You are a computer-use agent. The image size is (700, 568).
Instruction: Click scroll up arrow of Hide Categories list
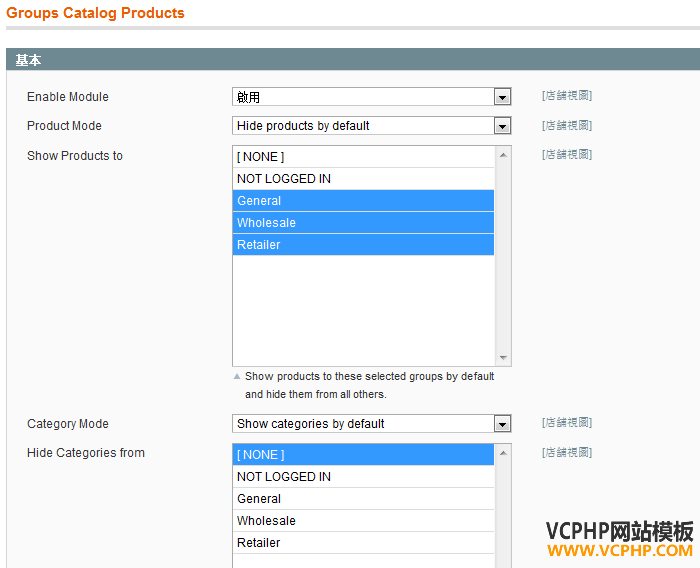(x=503, y=453)
